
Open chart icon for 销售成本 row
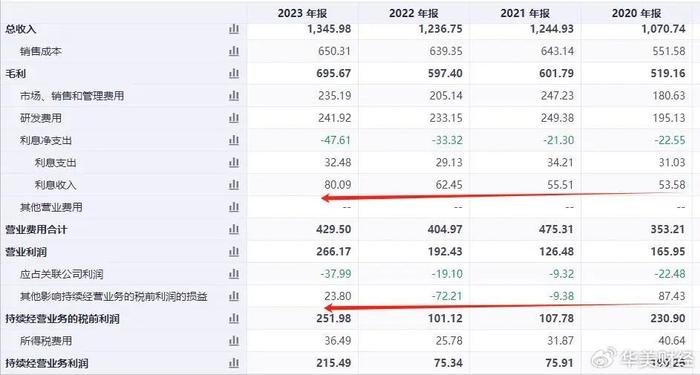234,51
